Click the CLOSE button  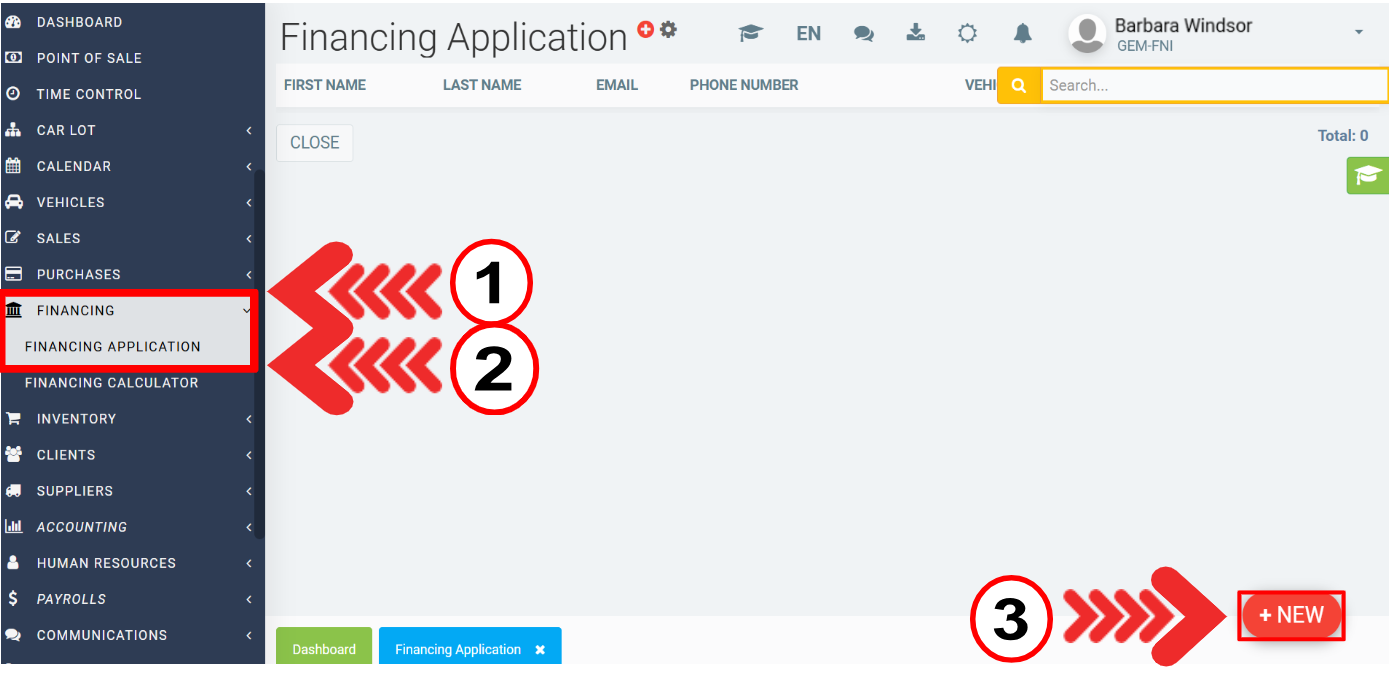click(314, 143)
